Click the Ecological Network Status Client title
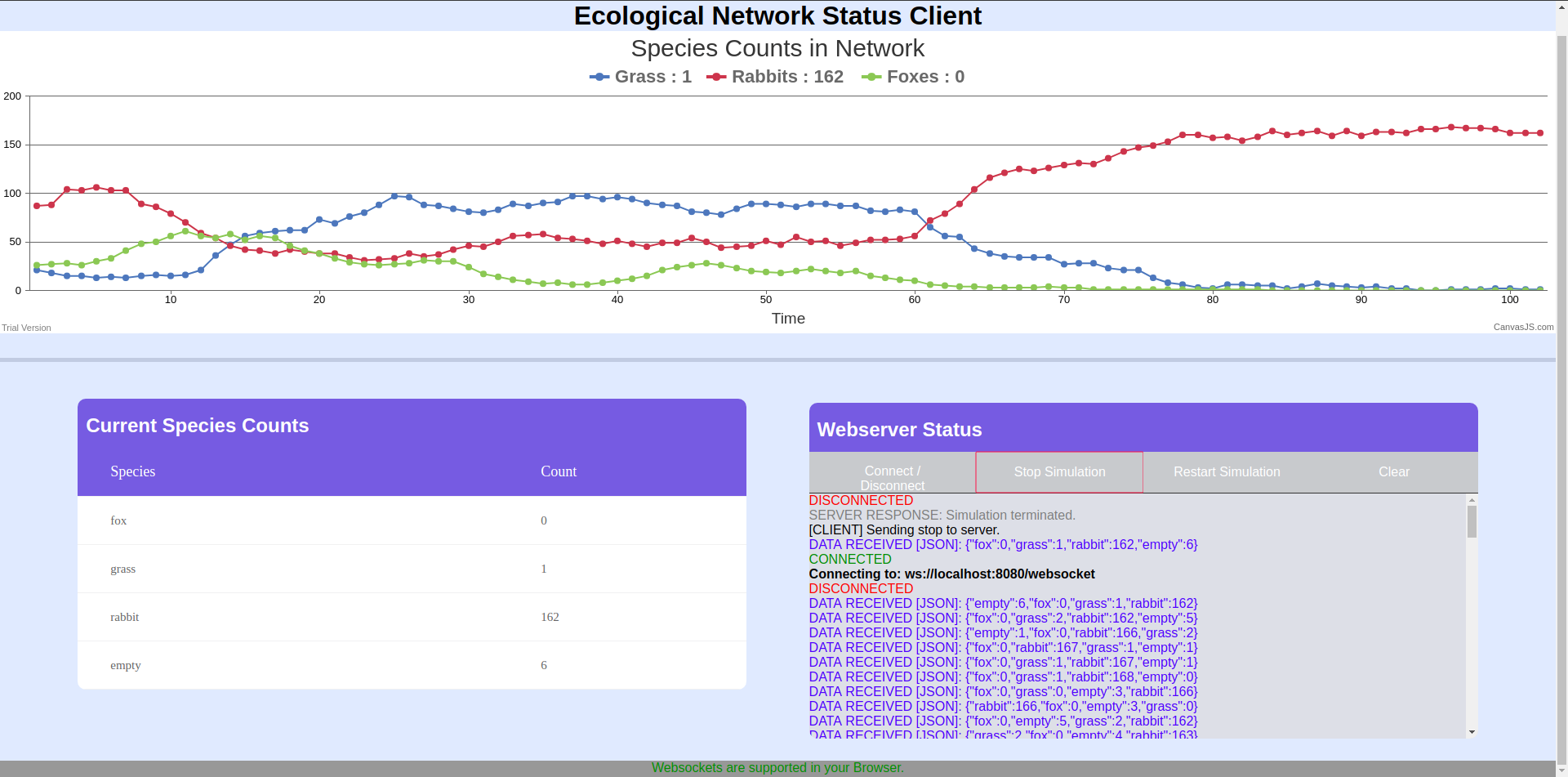The width and height of the screenshot is (1568, 777). coord(777,16)
